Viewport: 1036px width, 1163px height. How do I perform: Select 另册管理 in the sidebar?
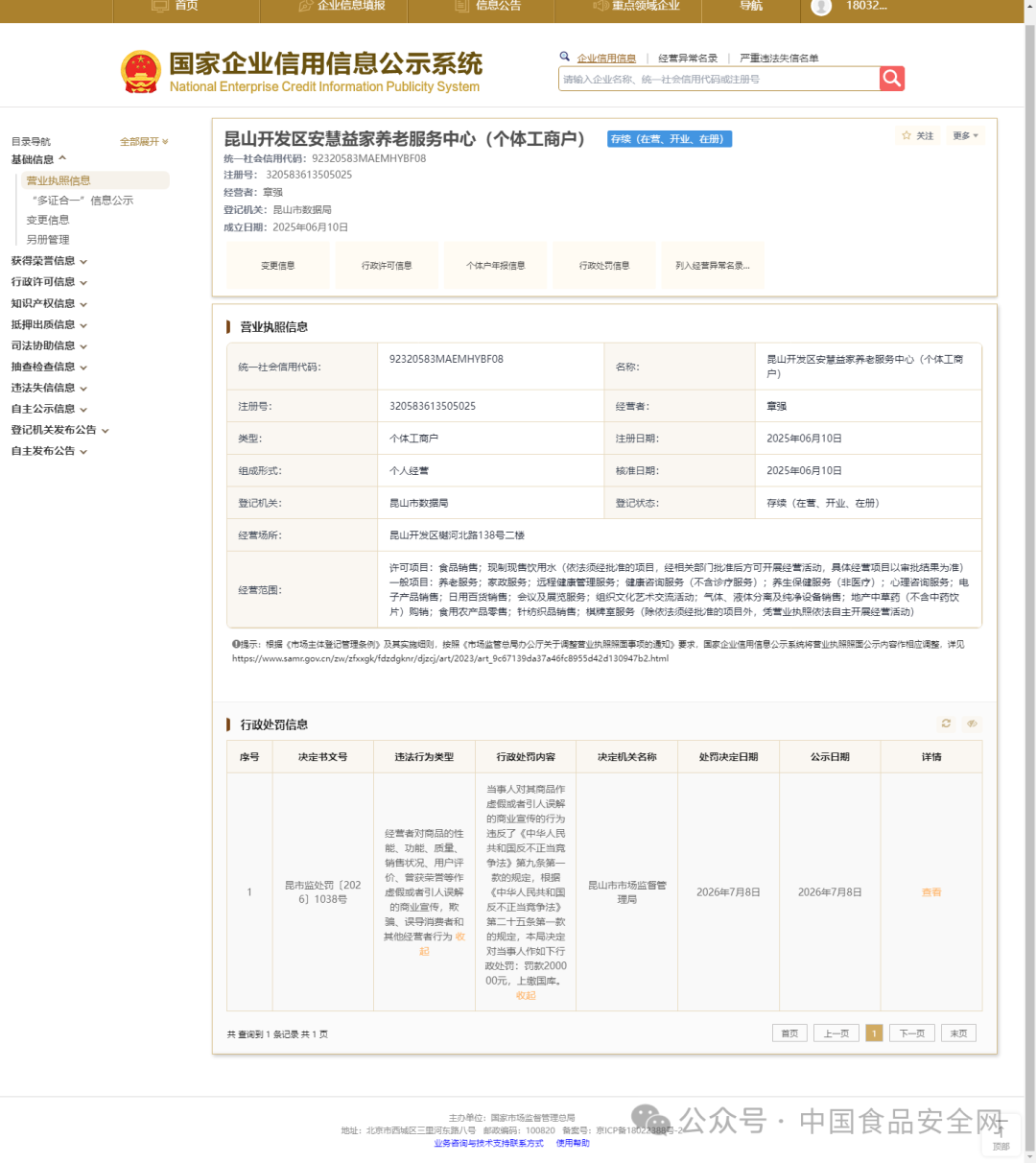[x=48, y=240]
